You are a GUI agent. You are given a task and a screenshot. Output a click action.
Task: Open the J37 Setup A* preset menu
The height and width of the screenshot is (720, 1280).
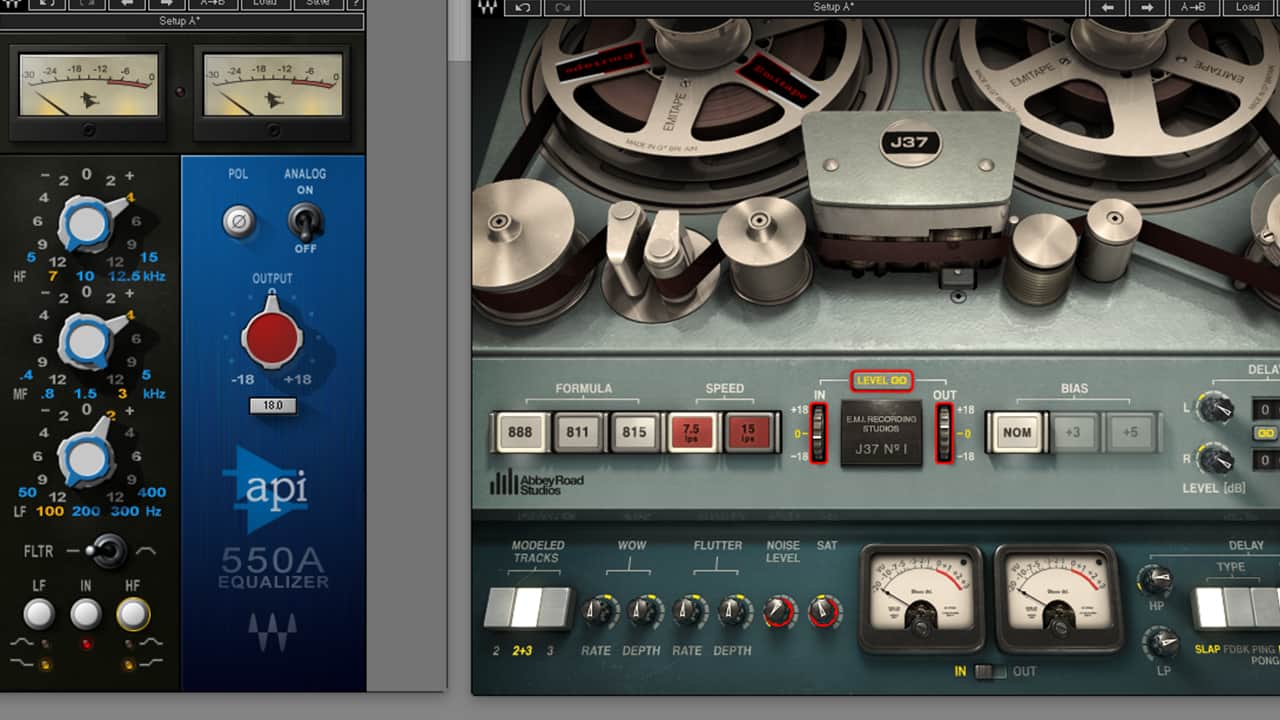(834, 7)
